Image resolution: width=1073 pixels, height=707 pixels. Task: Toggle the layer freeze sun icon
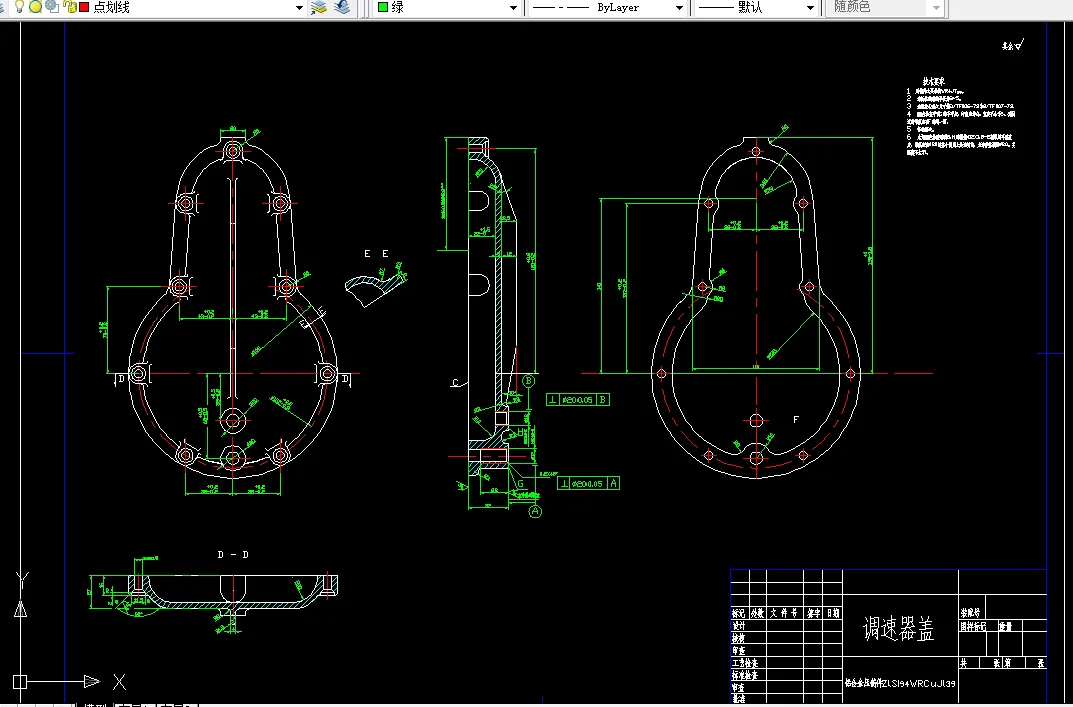[36, 6]
